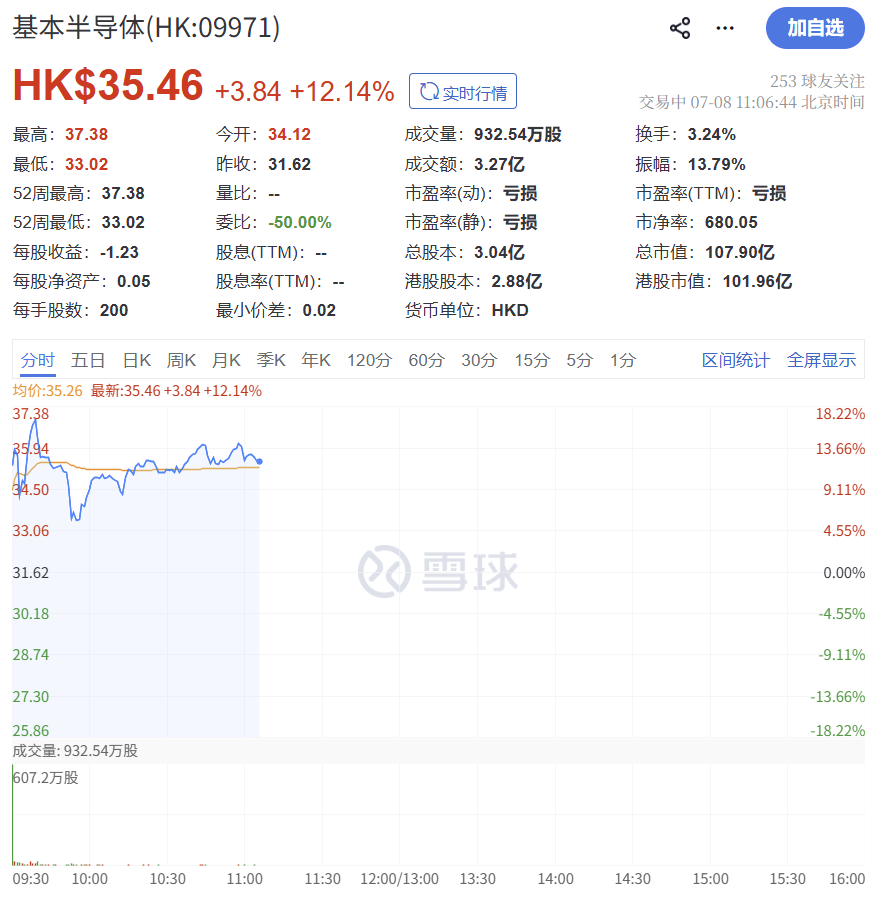Image resolution: width=884 pixels, height=902 pixels.
Task: Select the 30分 chart interval
Action: point(479,360)
